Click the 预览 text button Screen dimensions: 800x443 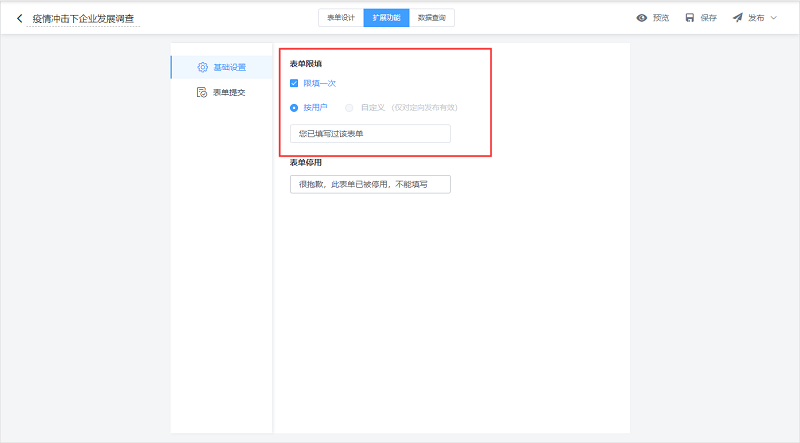661,18
